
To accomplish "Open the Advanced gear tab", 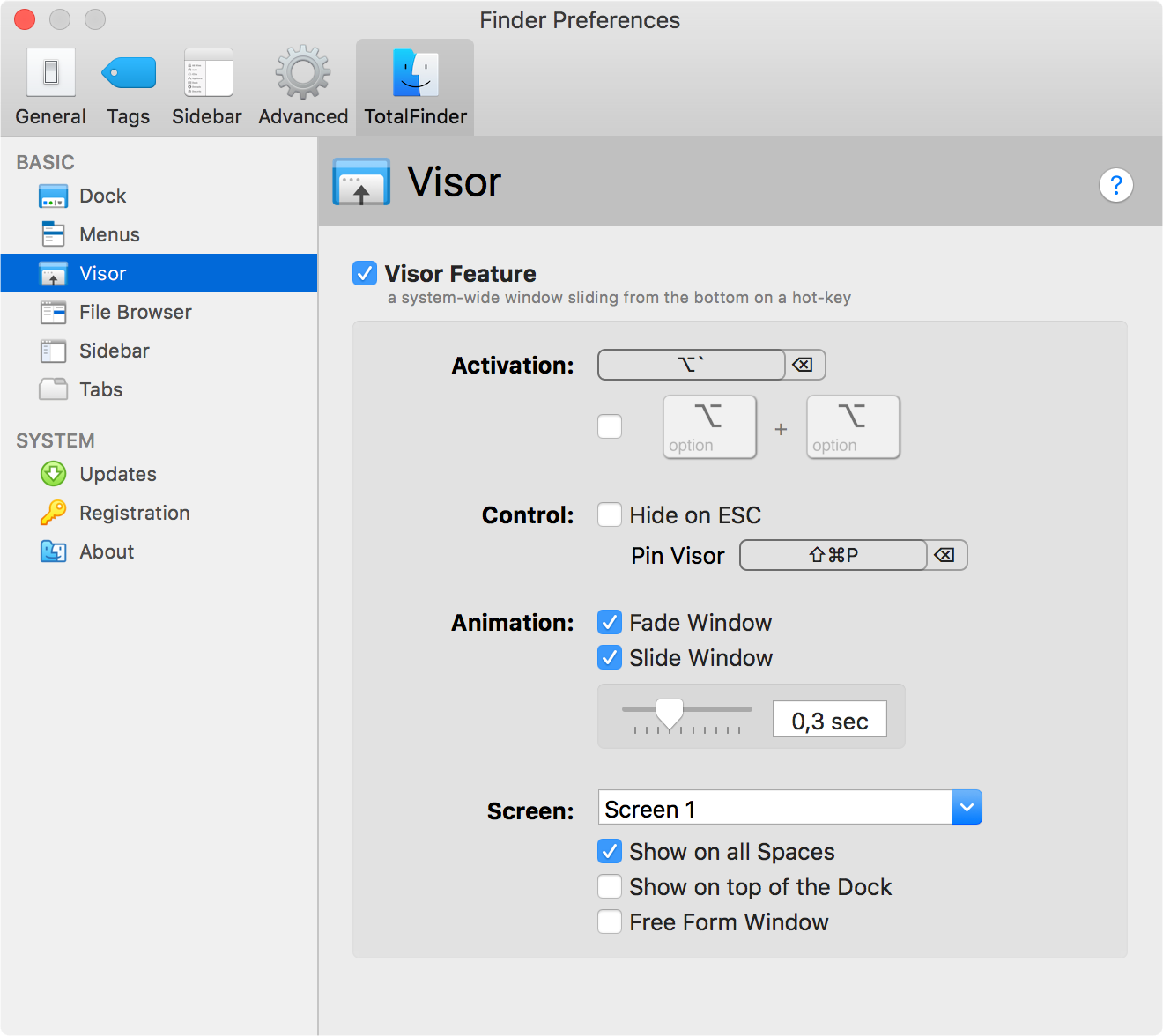I will 303,87.
